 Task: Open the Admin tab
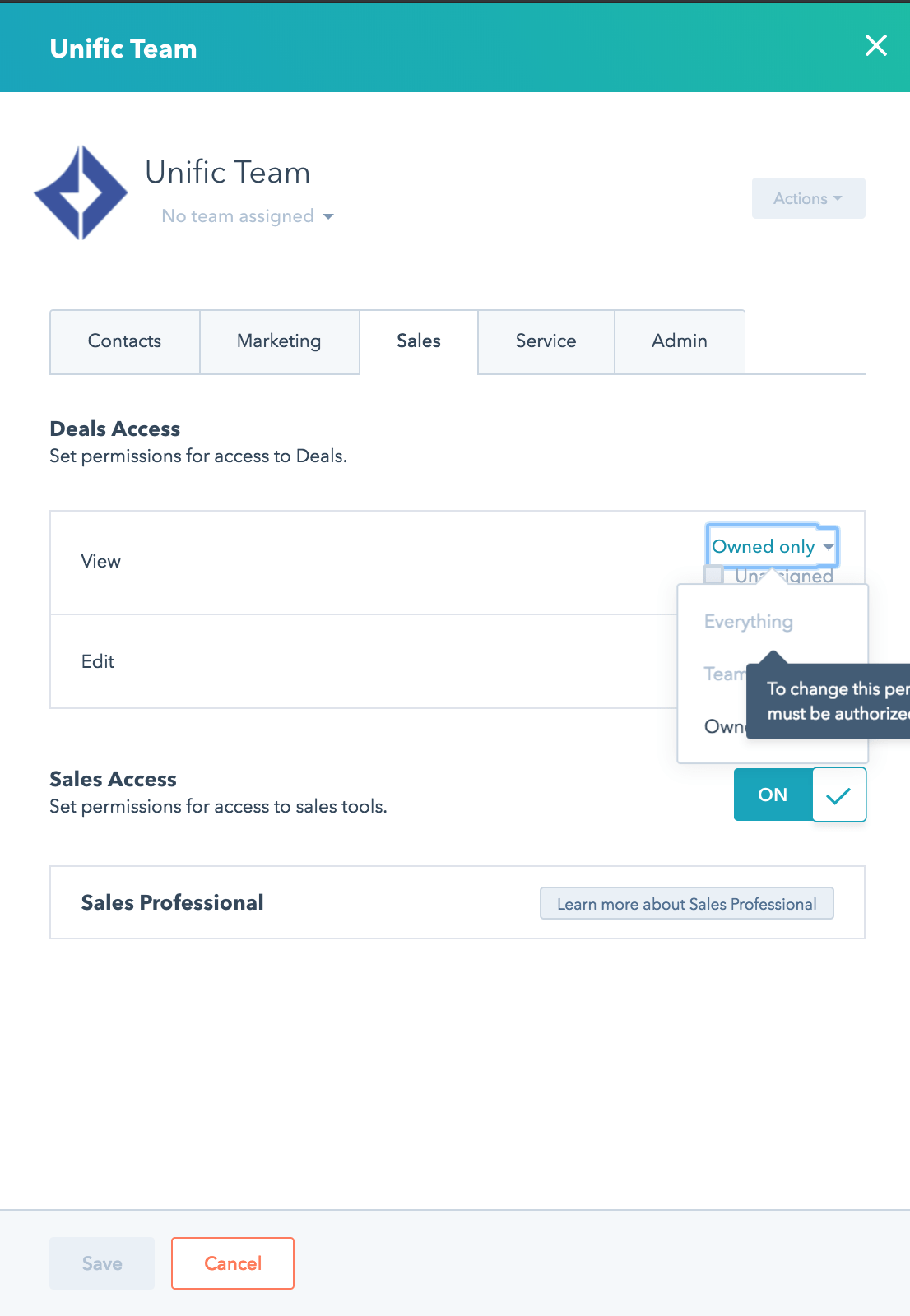[x=680, y=341]
